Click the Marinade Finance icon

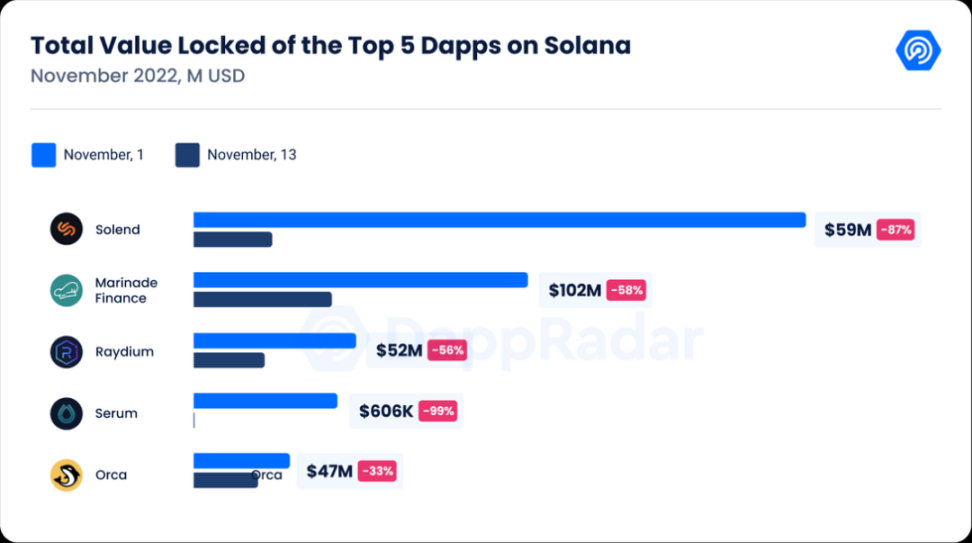pyautogui.click(x=66, y=290)
